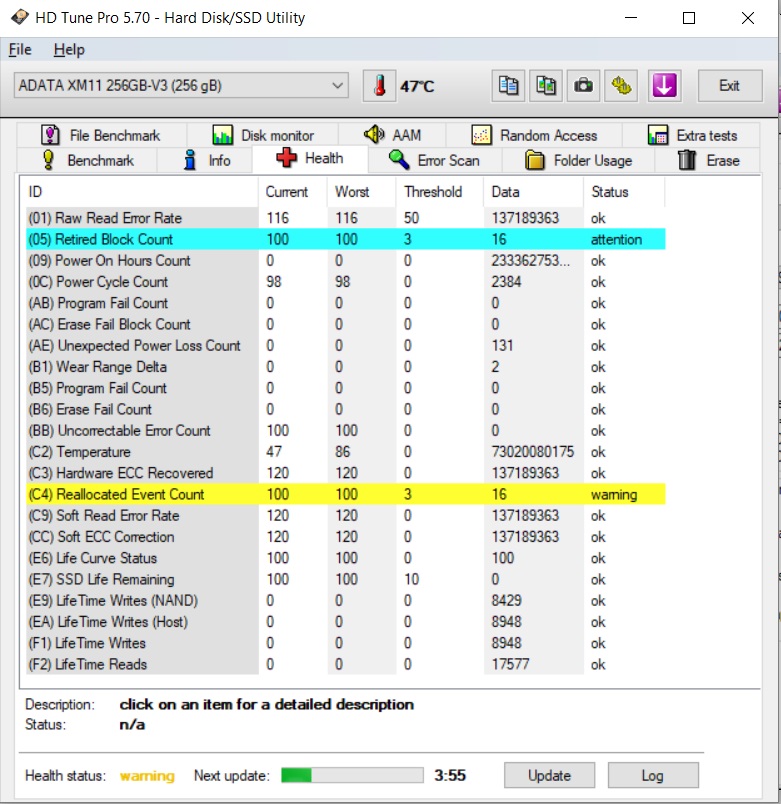Viewport: 781px width, 804px height.
Task: Select the (F2) LifeTime Reads row
Action: click(346, 665)
